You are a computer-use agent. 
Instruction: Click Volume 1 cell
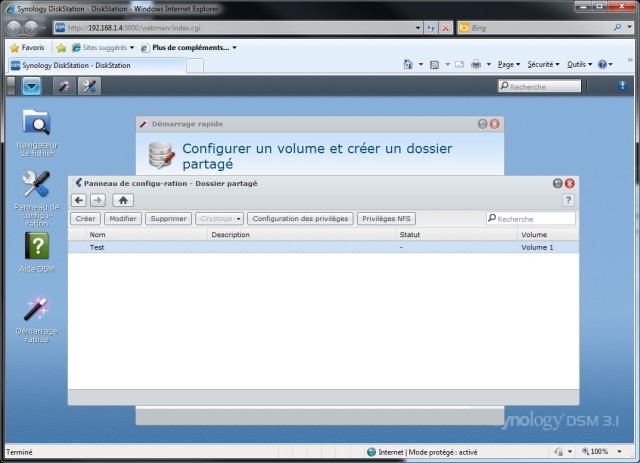click(x=537, y=247)
